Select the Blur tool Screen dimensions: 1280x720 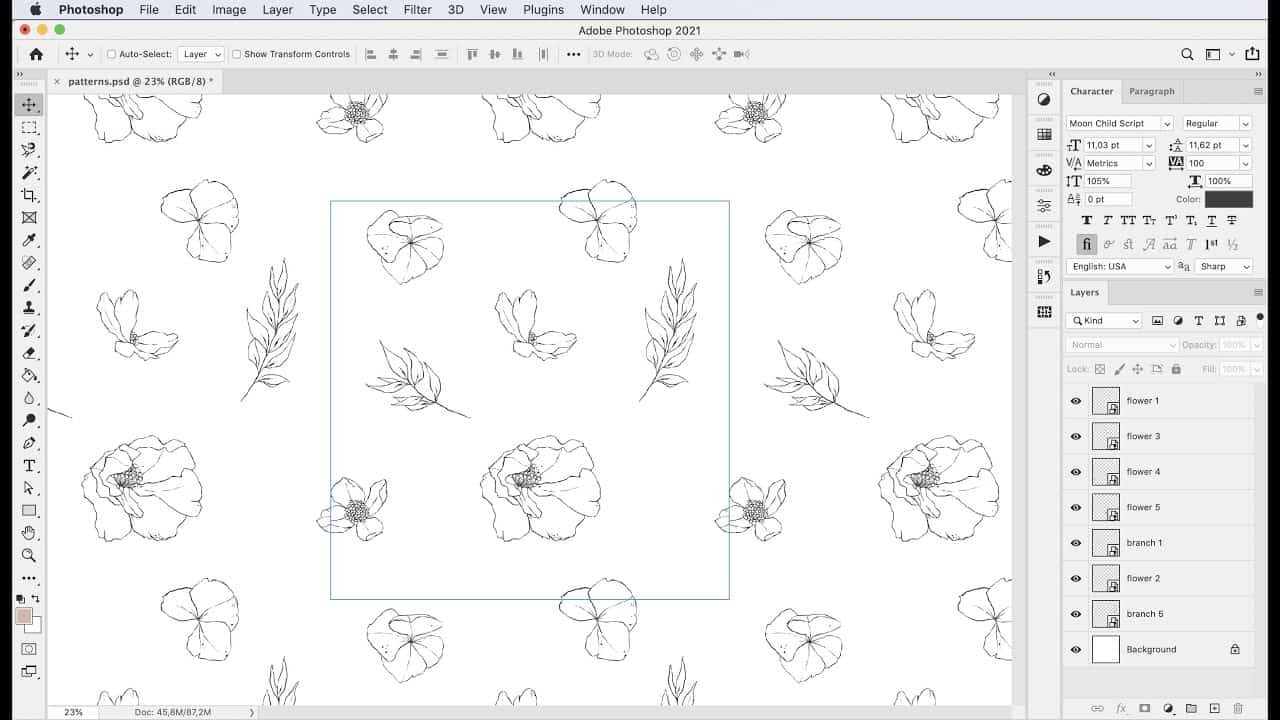point(29,398)
